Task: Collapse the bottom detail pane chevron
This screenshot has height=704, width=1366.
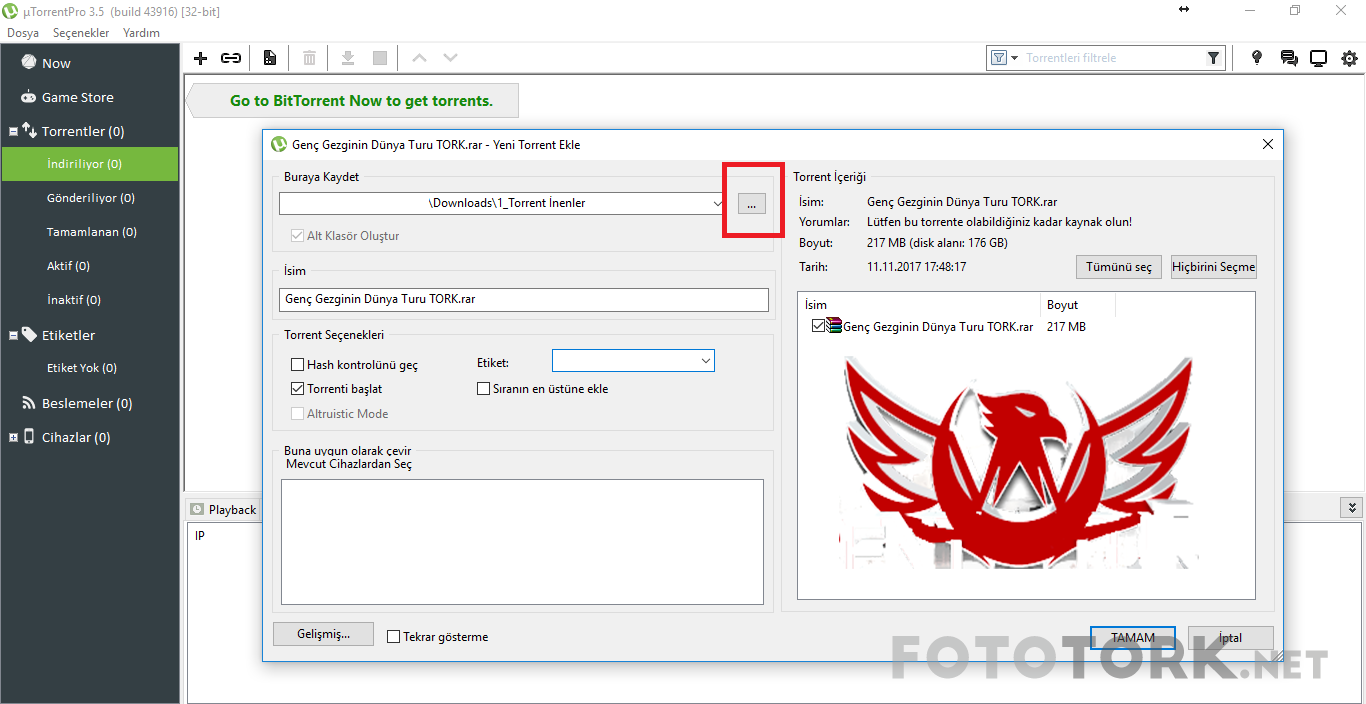Action: pos(1352,508)
